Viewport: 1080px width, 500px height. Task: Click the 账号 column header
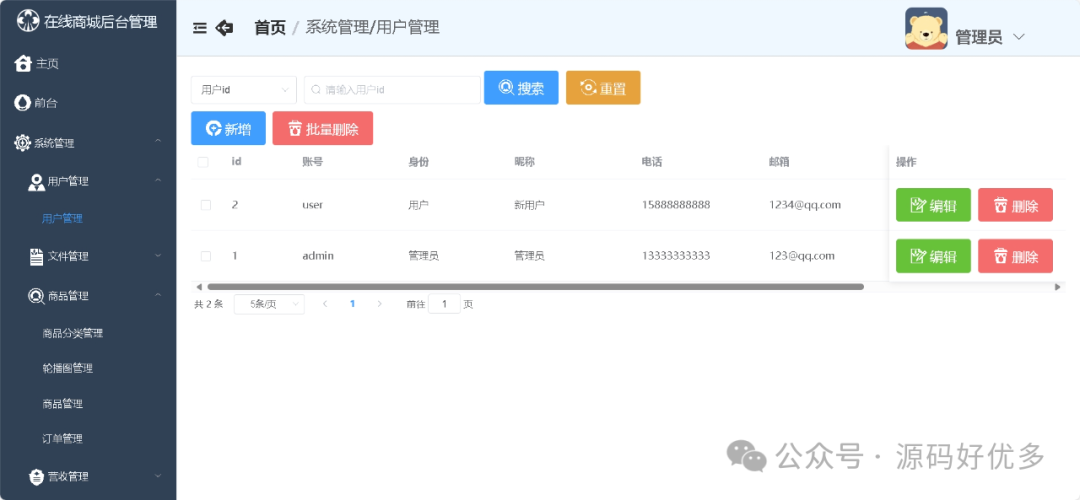tap(312, 163)
